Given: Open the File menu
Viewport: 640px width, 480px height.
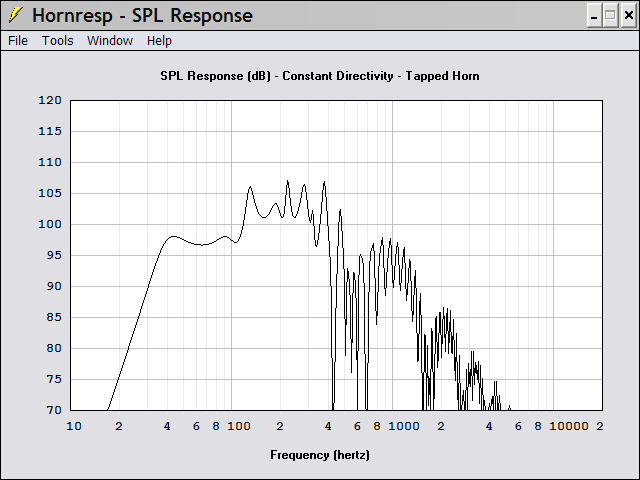Looking at the screenshot, I should pos(18,40).
